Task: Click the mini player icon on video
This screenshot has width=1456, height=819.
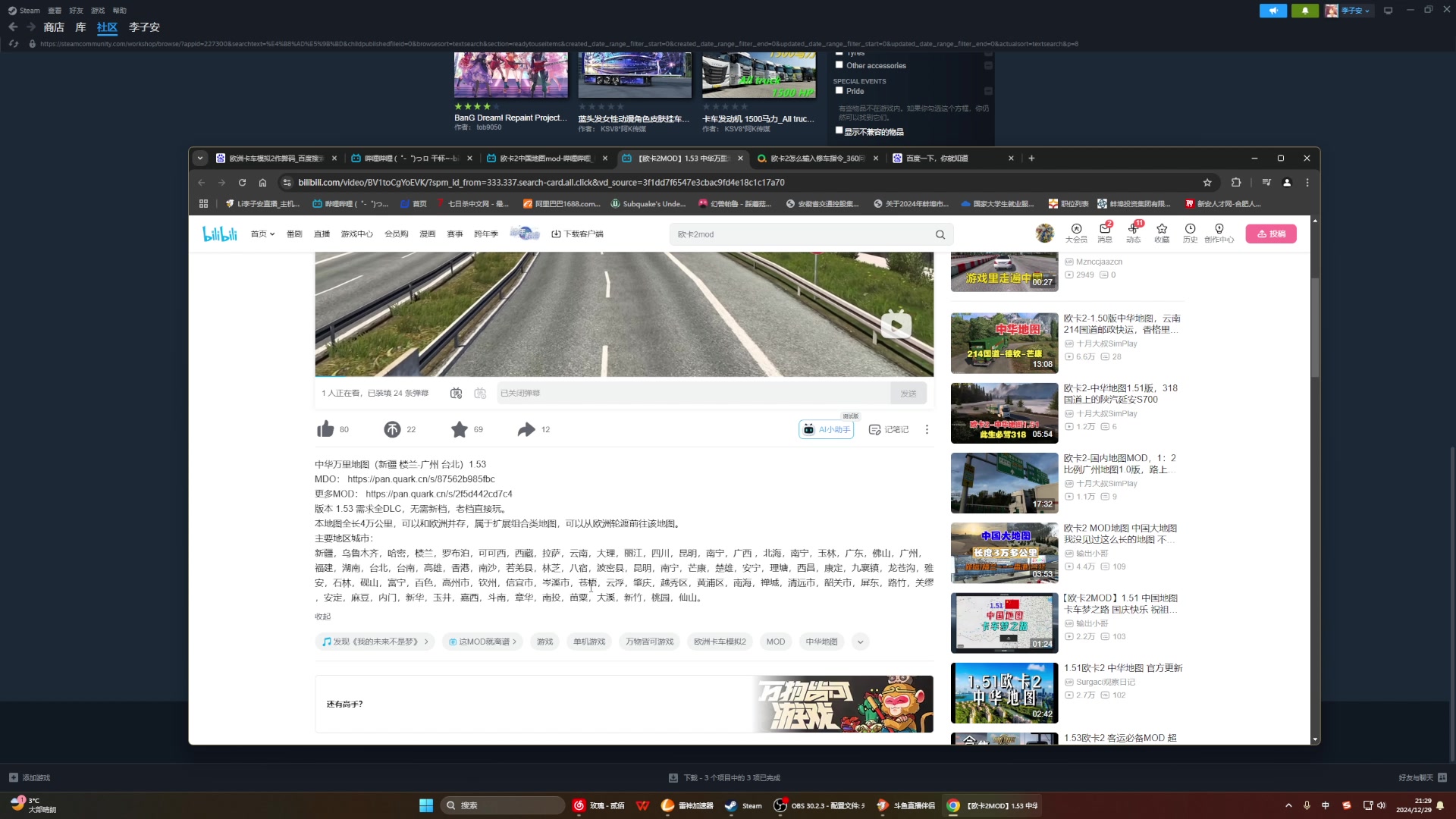Action: [x=896, y=325]
